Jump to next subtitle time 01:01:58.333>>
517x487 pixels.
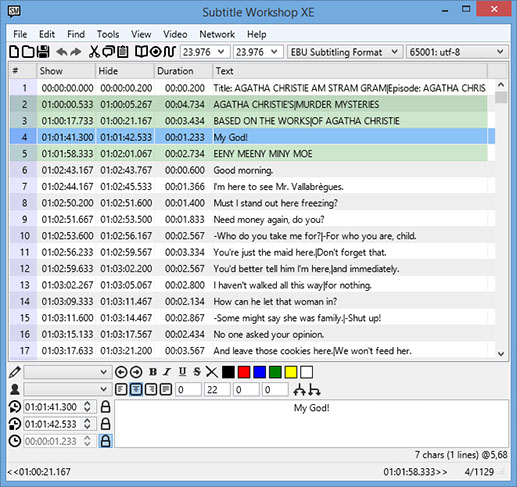[415, 472]
